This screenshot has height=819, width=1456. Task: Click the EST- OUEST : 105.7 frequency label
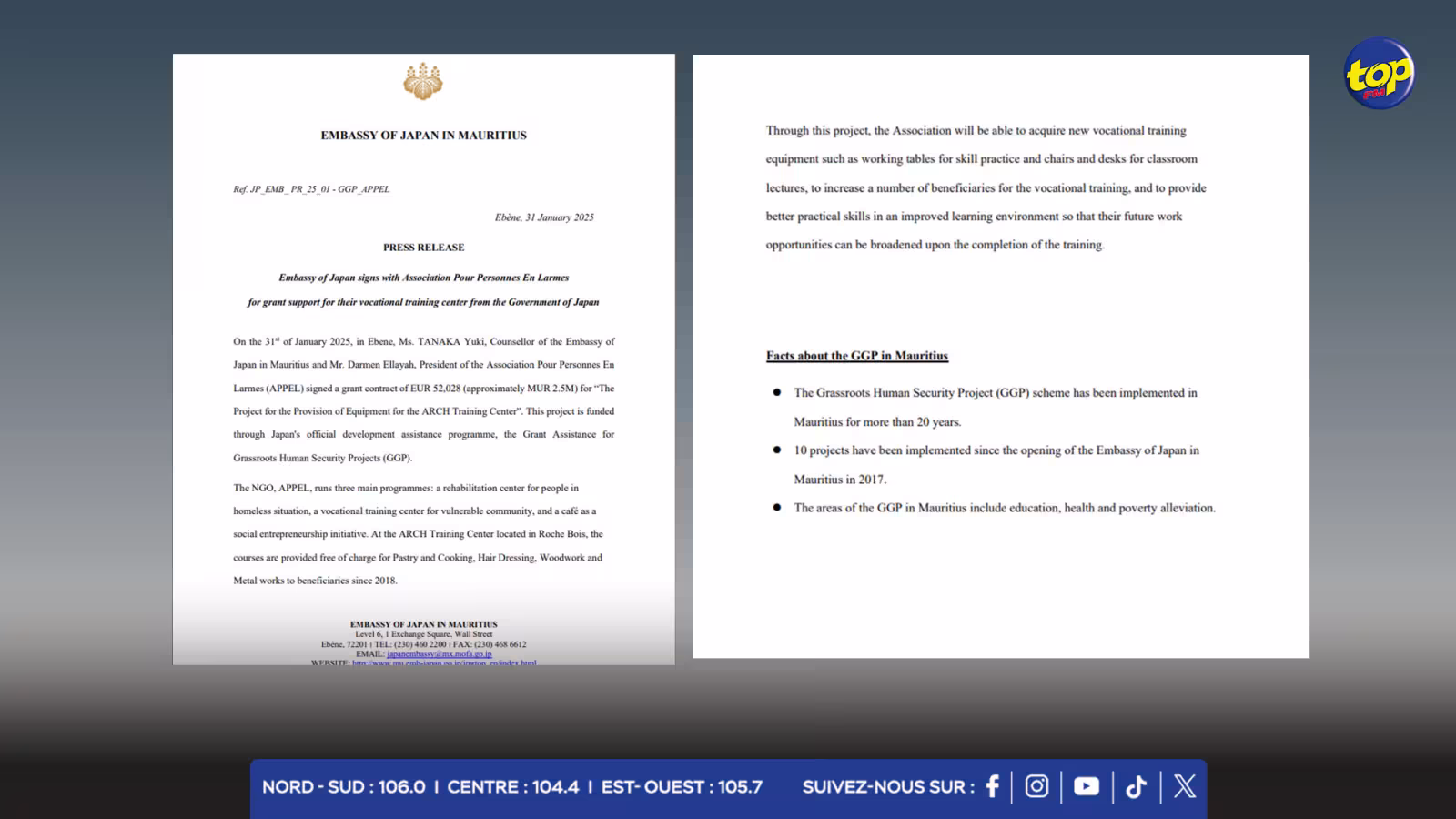[x=682, y=787]
